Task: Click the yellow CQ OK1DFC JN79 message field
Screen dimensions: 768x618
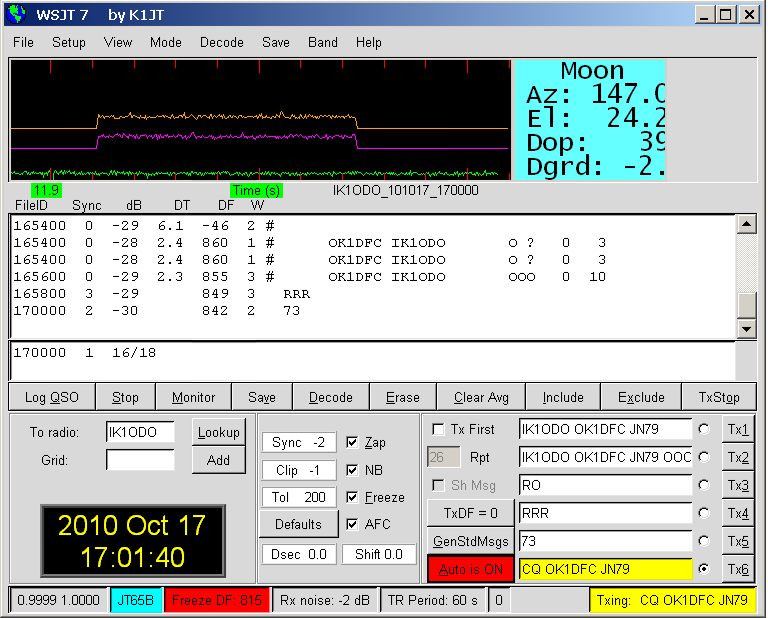Action: (605, 569)
